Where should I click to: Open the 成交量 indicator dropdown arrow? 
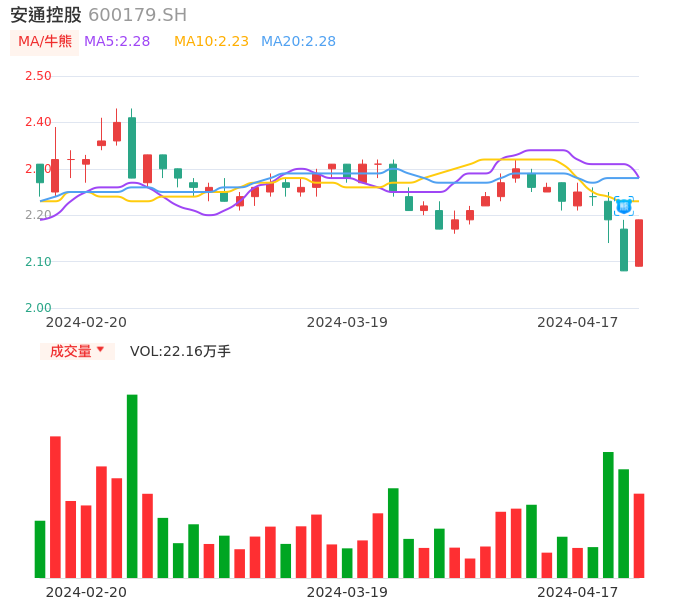pyautogui.click(x=100, y=350)
